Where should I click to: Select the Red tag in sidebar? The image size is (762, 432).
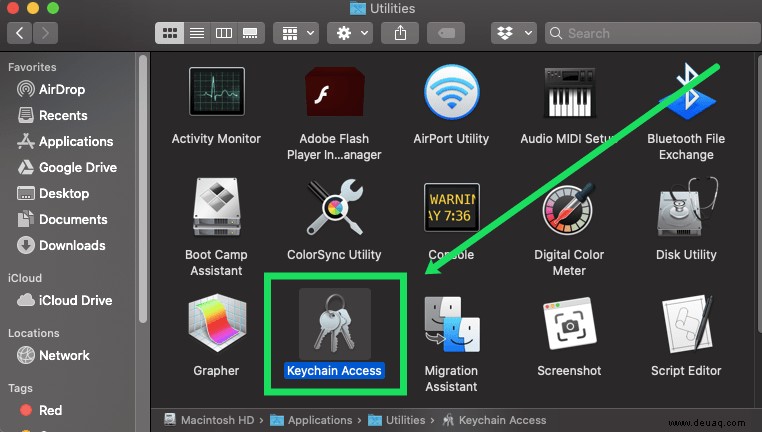click(41, 410)
